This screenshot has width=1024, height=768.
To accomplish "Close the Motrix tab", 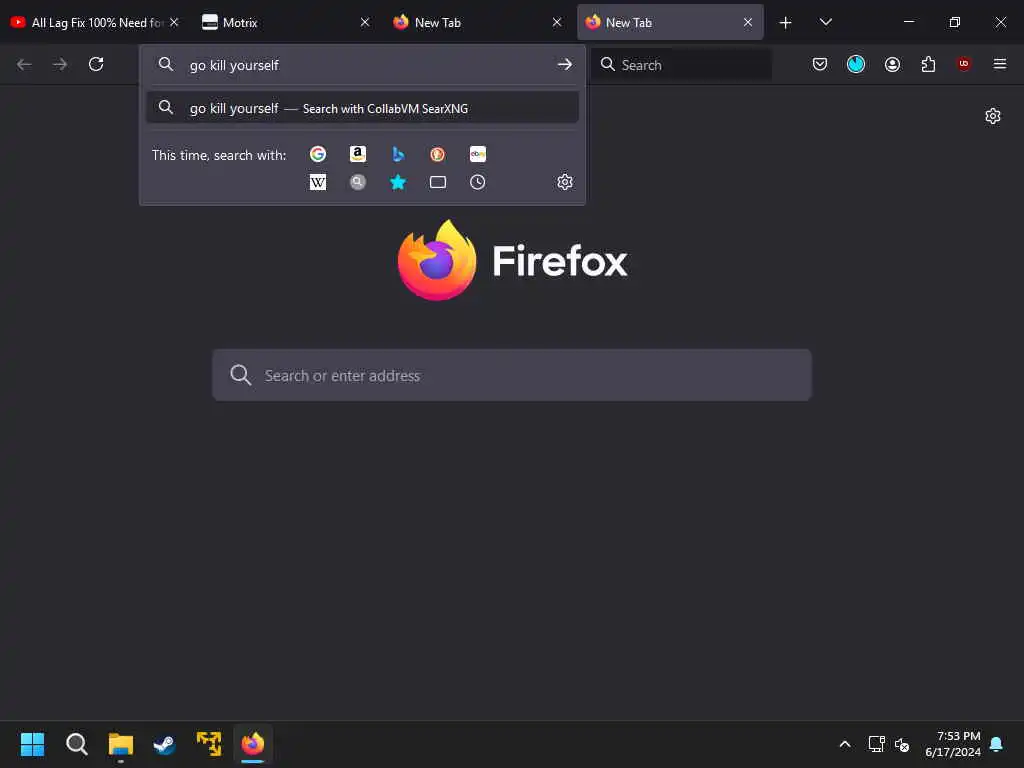I will pyautogui.click(x=365, y=22).
